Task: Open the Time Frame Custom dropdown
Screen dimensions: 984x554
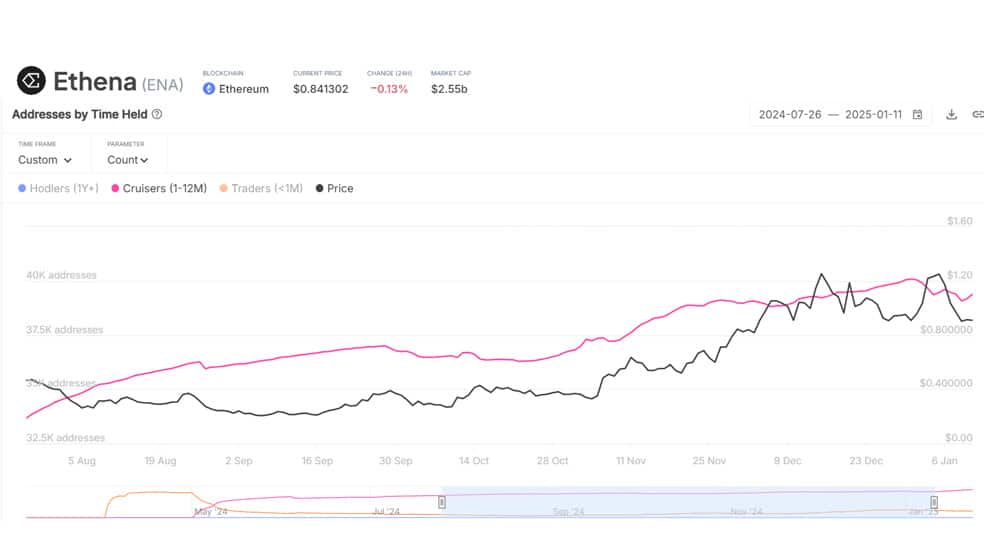Action: coord(45,160)
